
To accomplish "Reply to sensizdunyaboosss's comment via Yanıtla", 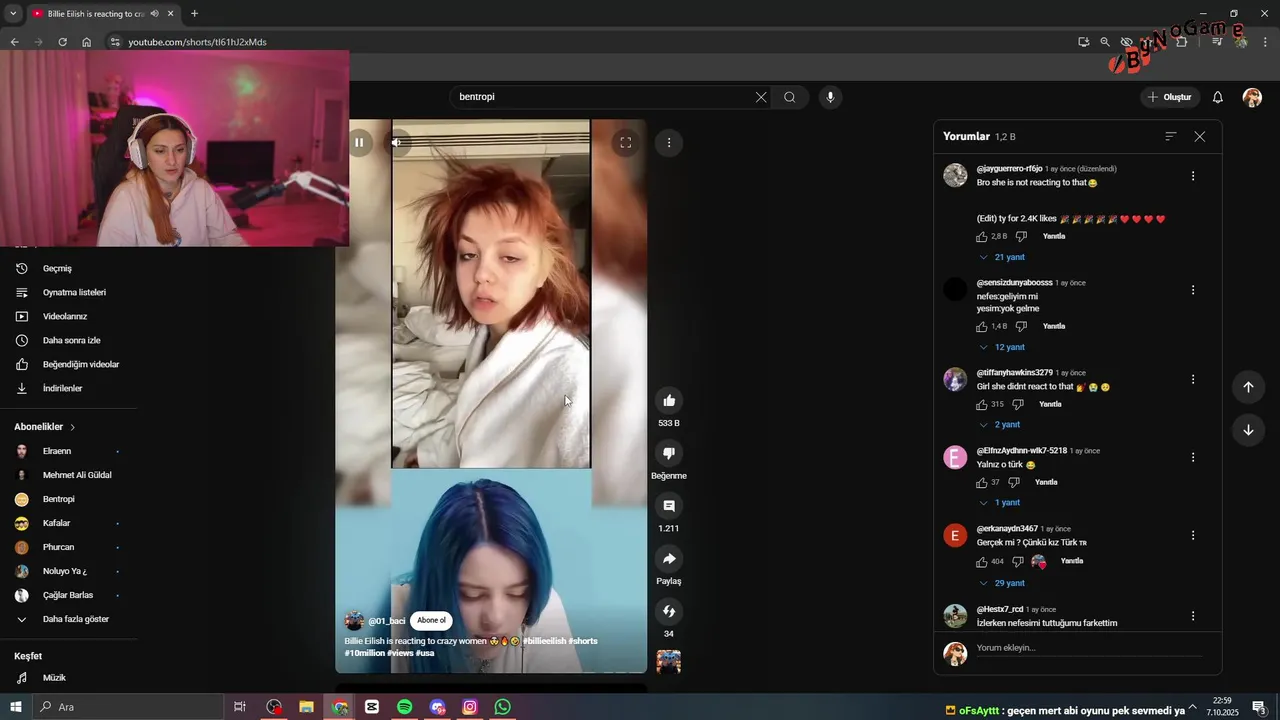I will (x=1054, y=326).
